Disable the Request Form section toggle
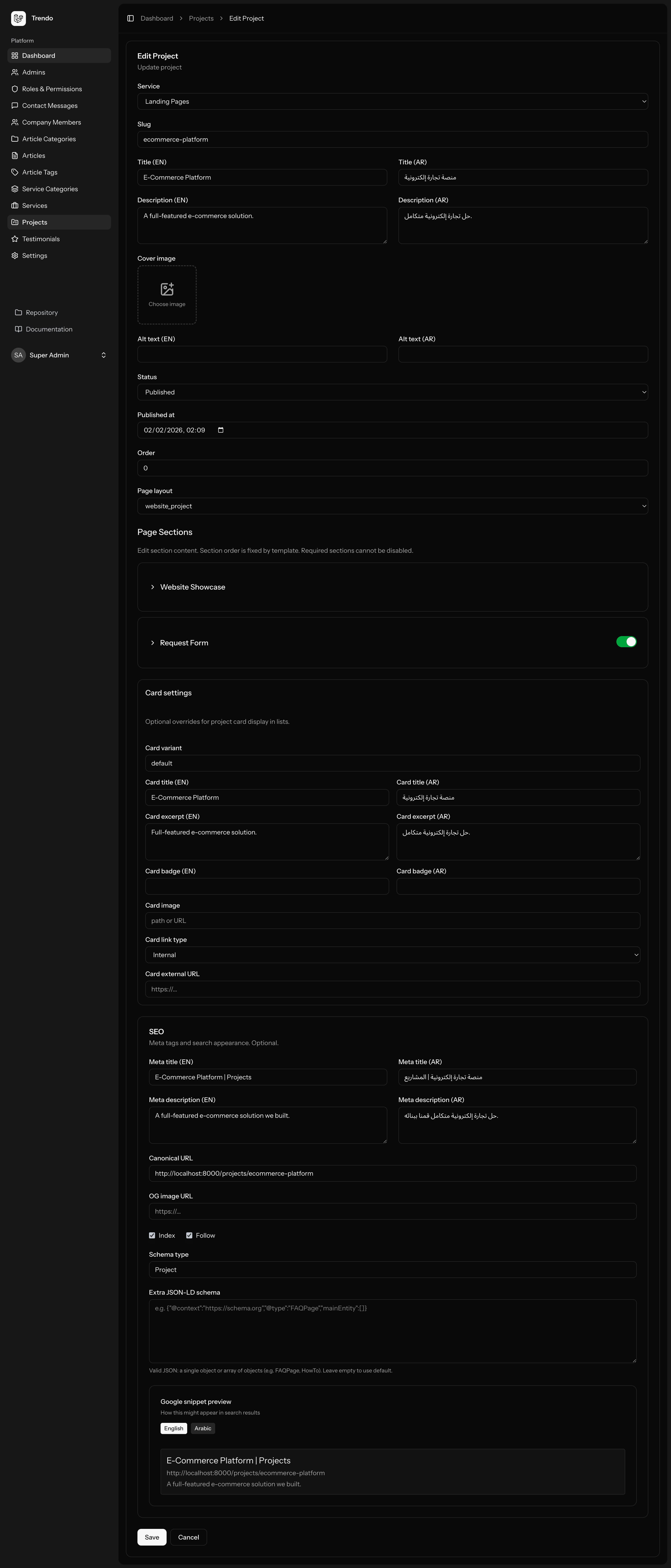The width and height of the screenshot is (671, 1568). (626, 642)
